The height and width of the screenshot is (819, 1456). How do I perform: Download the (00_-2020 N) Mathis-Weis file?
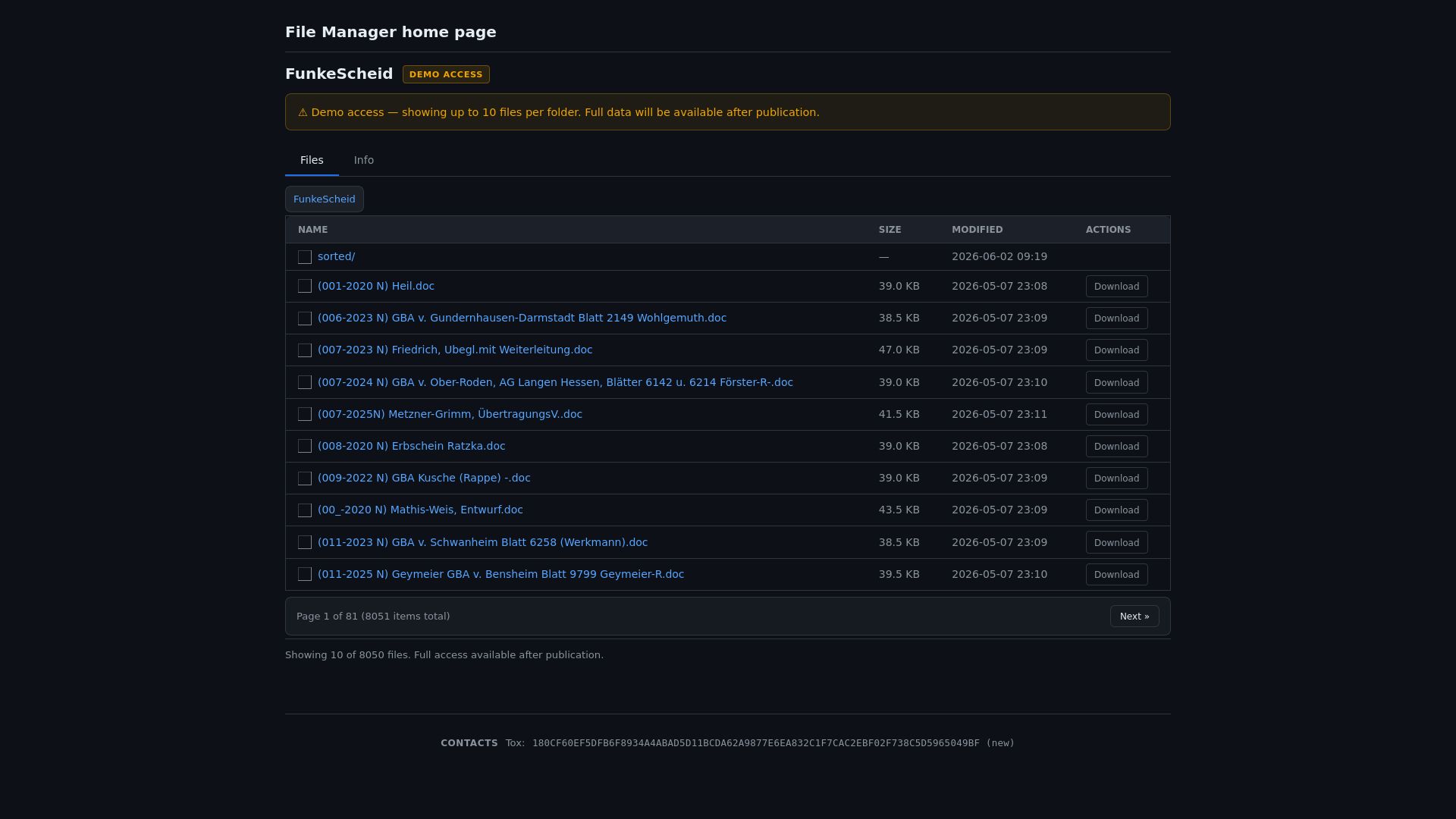1116,510
